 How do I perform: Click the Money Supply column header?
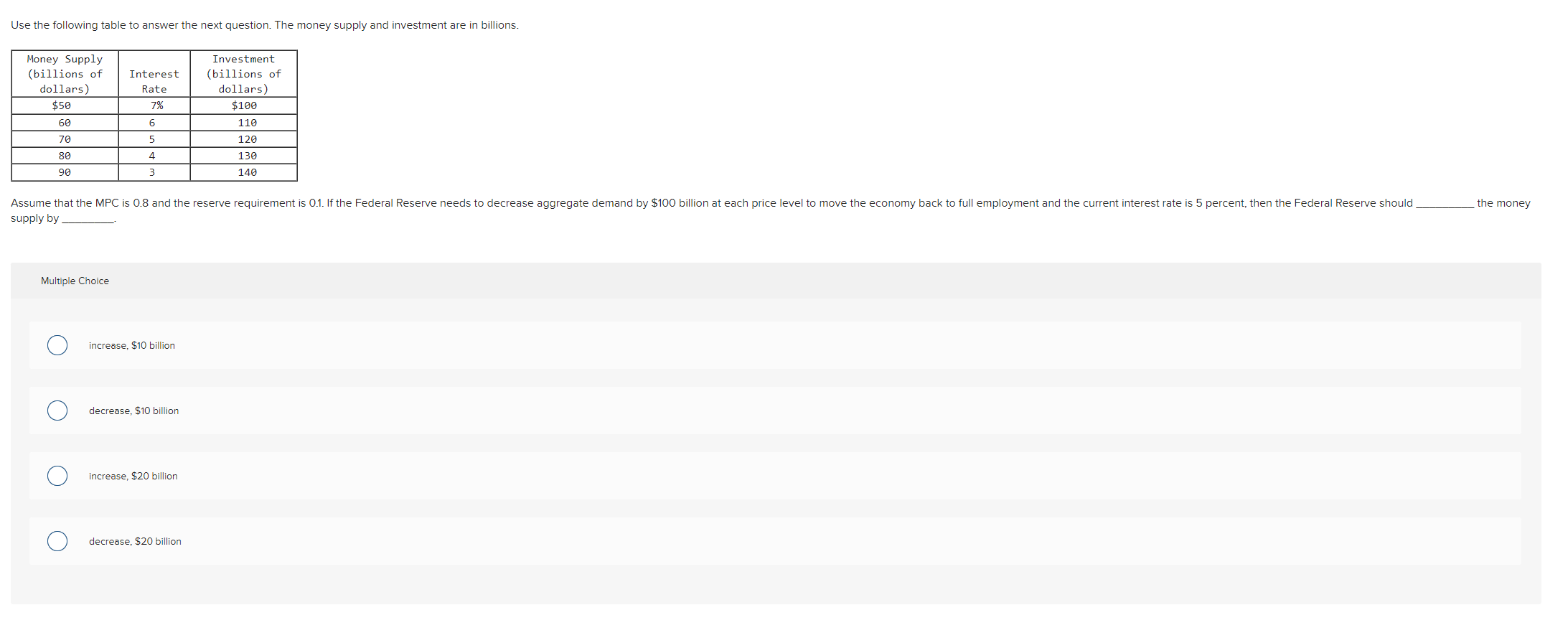pyautogui.click(x=64, y=73)
